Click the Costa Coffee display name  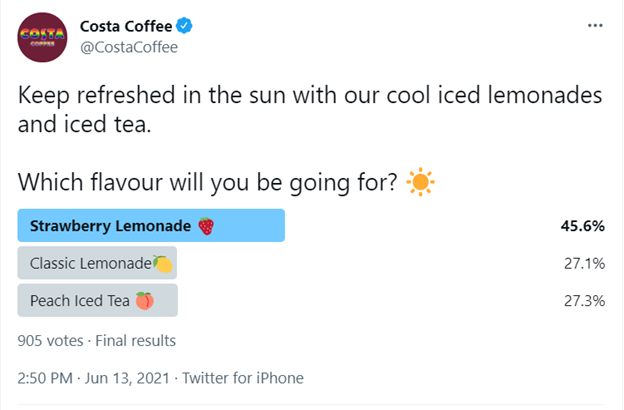126,26
